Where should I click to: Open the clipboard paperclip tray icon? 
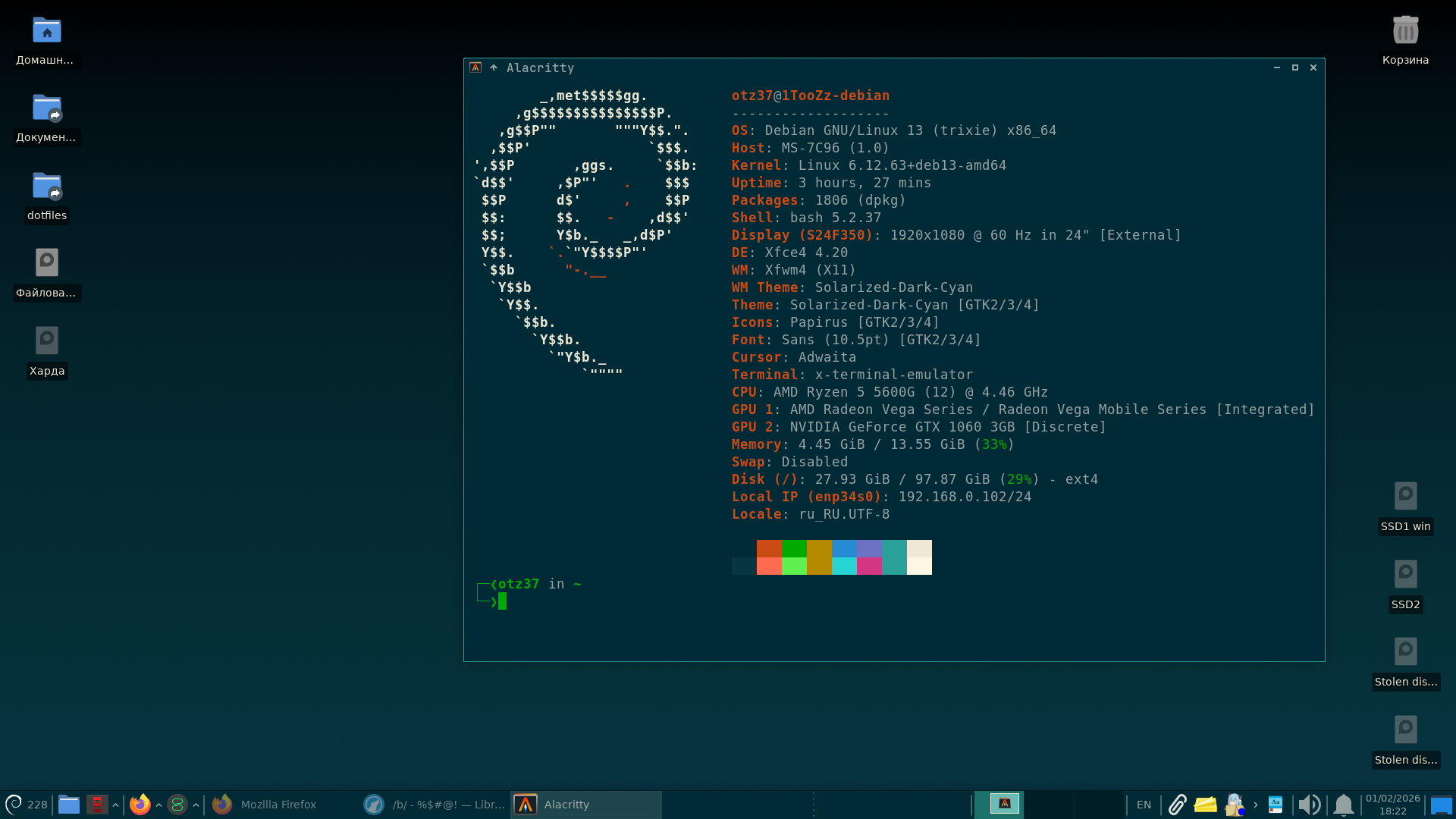point(1177,805)
